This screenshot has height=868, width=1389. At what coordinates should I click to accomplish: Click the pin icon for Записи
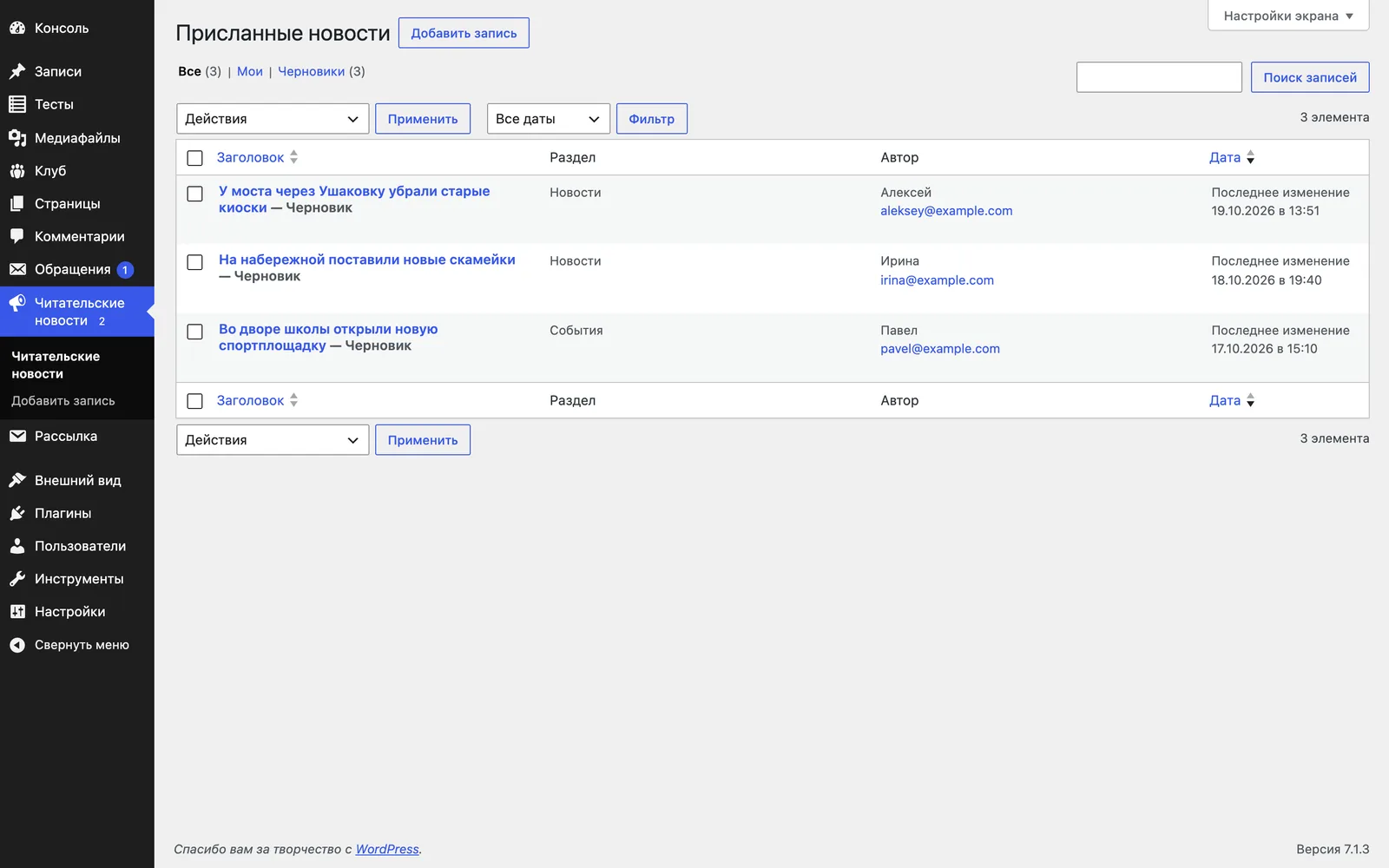pos(17,71)
